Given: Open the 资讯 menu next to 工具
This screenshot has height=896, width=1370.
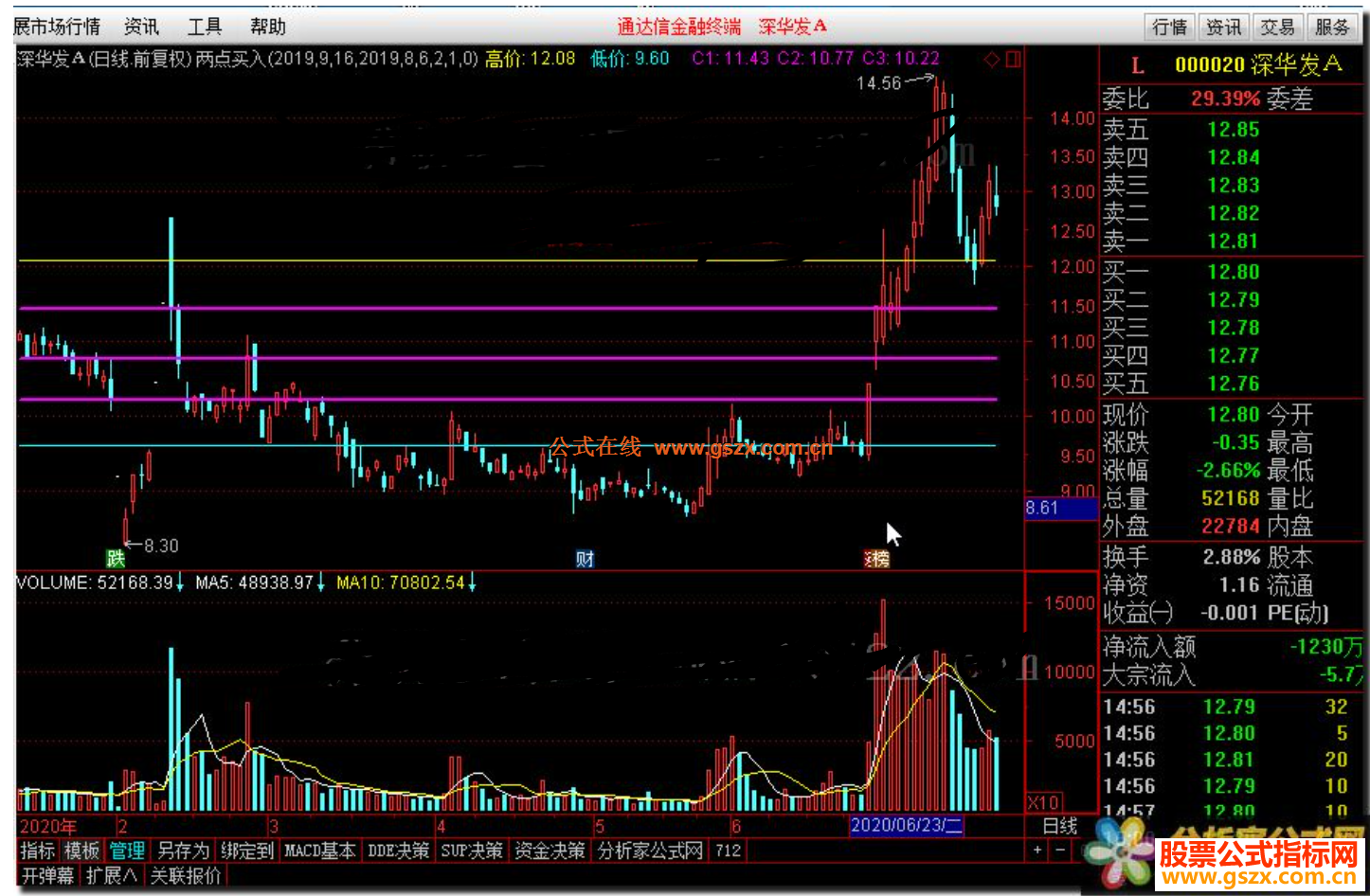Looking at the screenshot, I should (141, 27).
